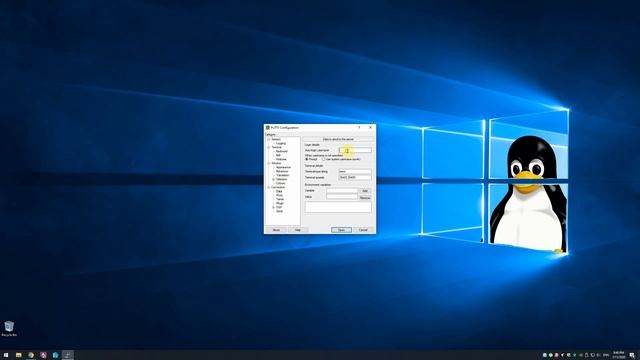Click the Auto-login username field
Image resolution: width=640 pixels, height=360 pixels.
(x=355, y=150)
